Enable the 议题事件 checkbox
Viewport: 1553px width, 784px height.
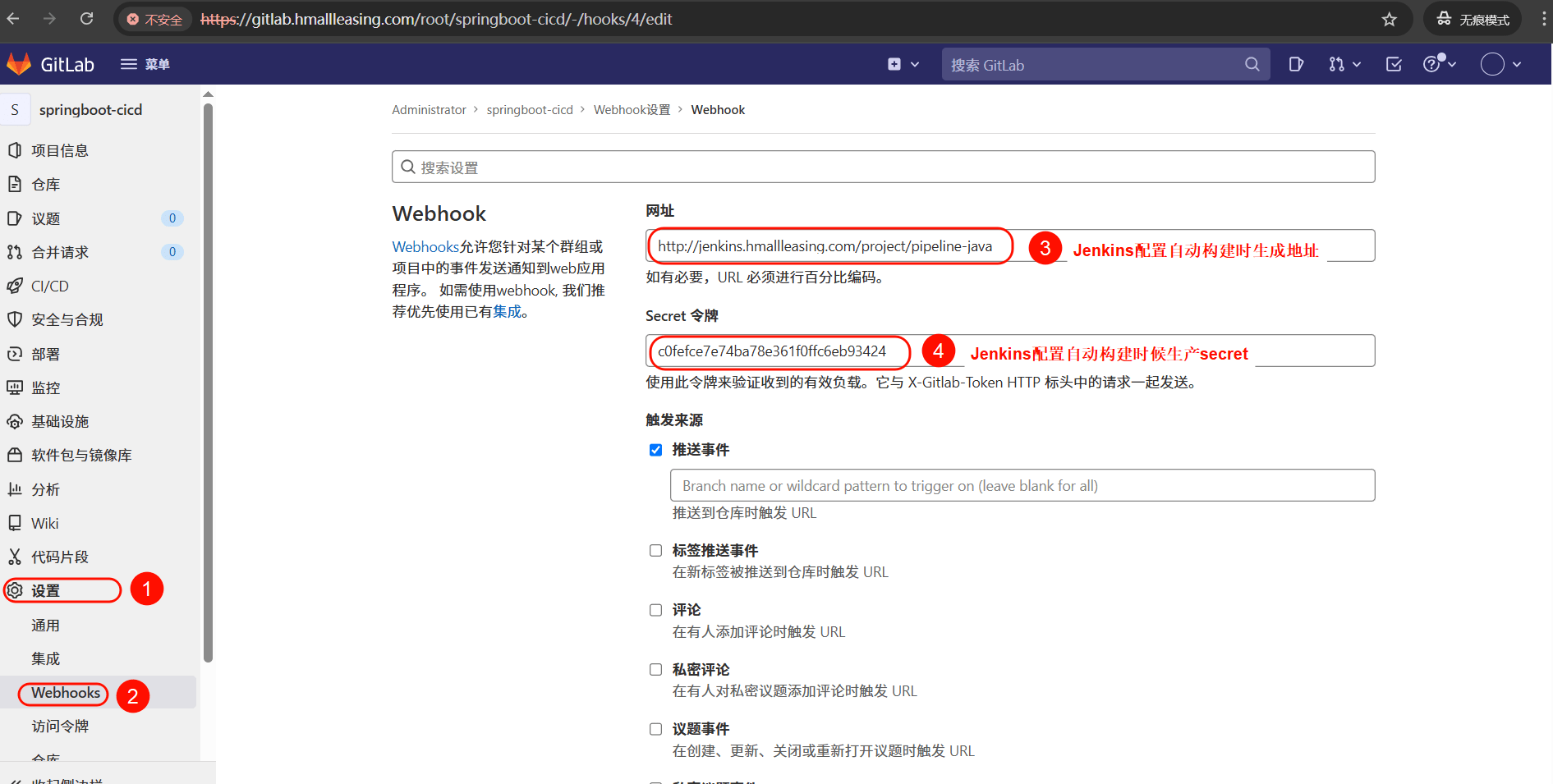click(655, 729)
